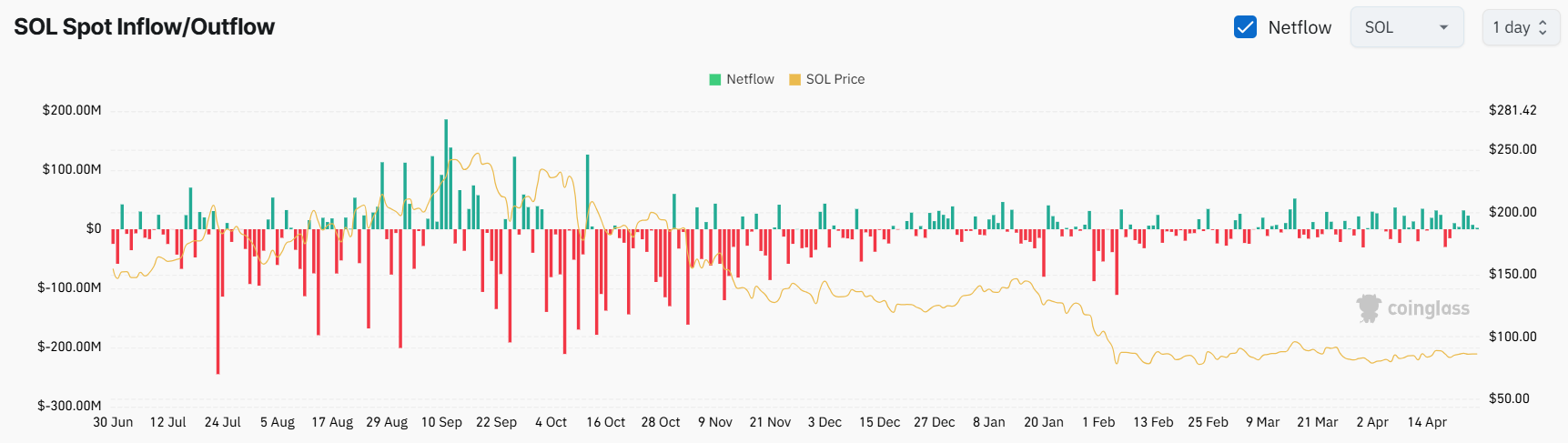Click the coinglass watermark text

point(1428,308)
